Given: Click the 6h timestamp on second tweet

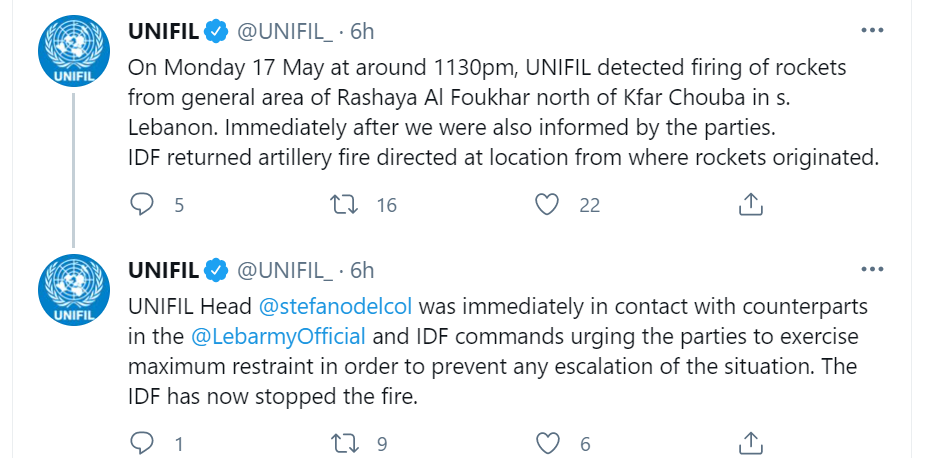Looking at the screenshot, I should pos(361,269).
